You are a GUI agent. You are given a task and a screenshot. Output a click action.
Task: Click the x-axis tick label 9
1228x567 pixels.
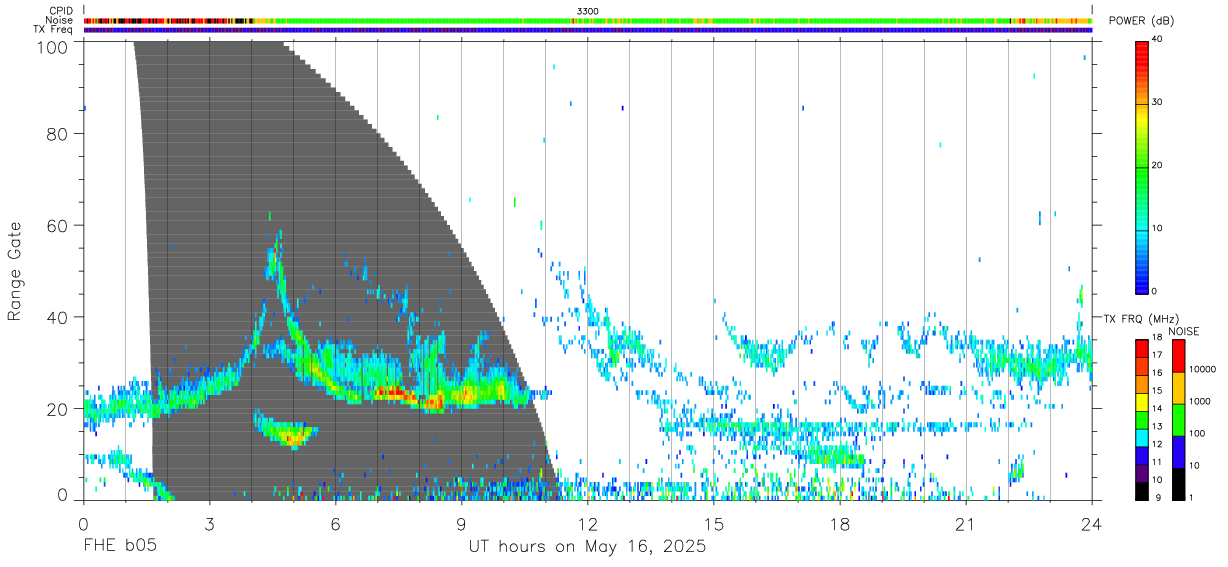461,523
